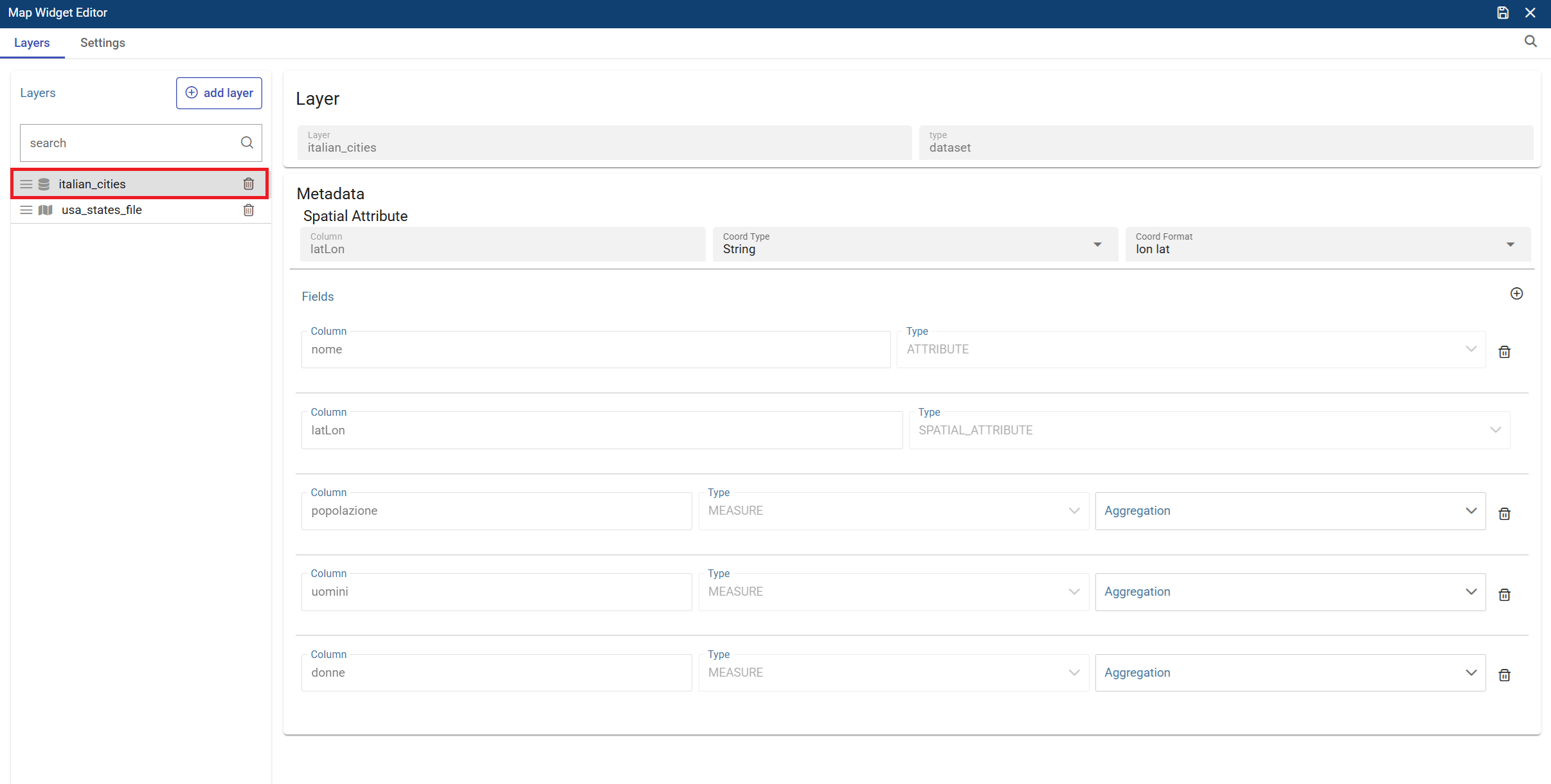Viewport: 1551px width, 784px height.
Task: Open the Type dropdown for popolazione
Action: click(x=893, y=511)
